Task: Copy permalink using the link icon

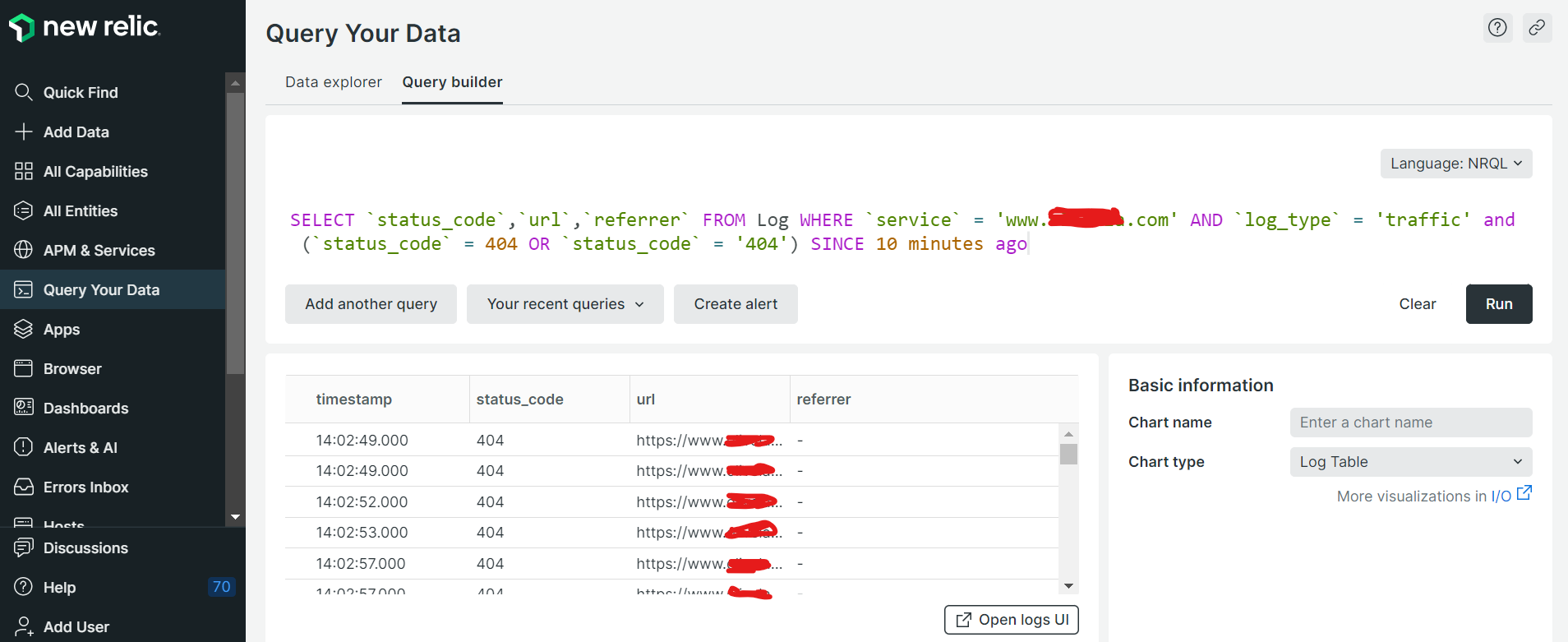Action: (x=1537, y=28)
